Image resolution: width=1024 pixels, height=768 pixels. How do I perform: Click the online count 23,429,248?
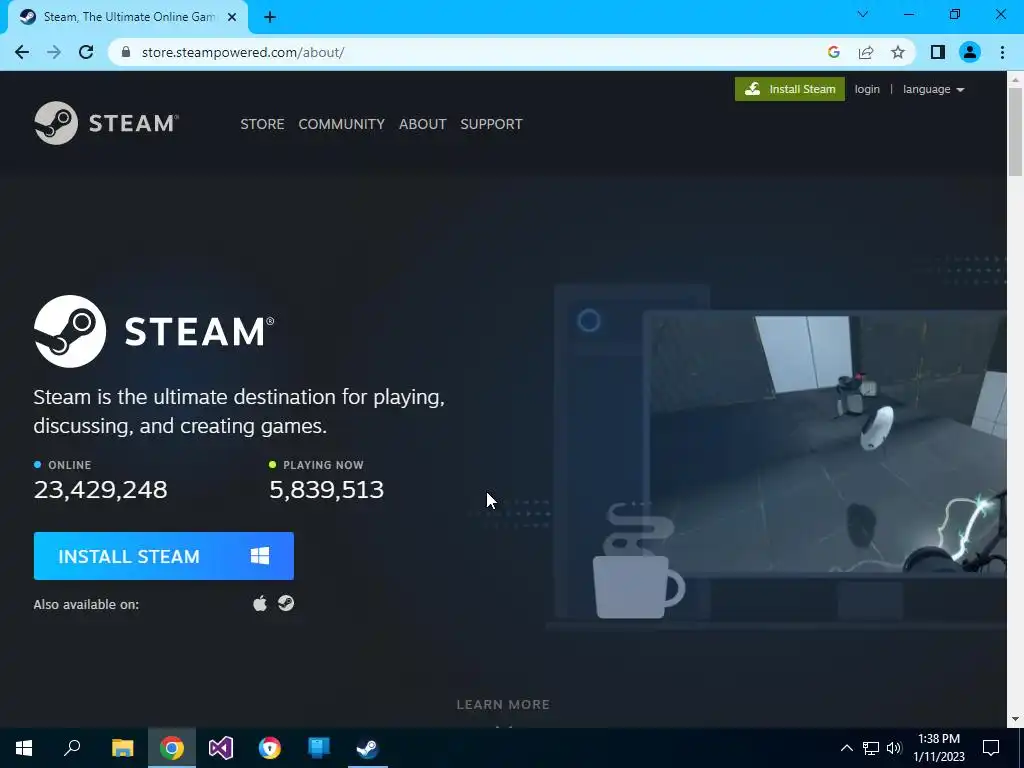(x=101, y=490)
